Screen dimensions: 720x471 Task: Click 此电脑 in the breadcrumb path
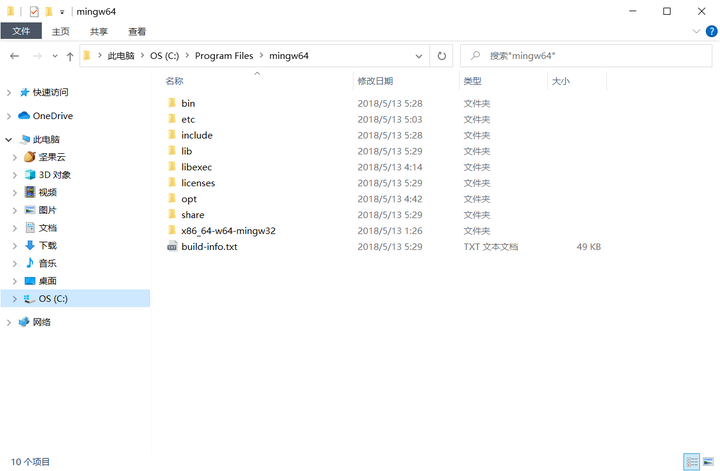[x=121, y=56]
